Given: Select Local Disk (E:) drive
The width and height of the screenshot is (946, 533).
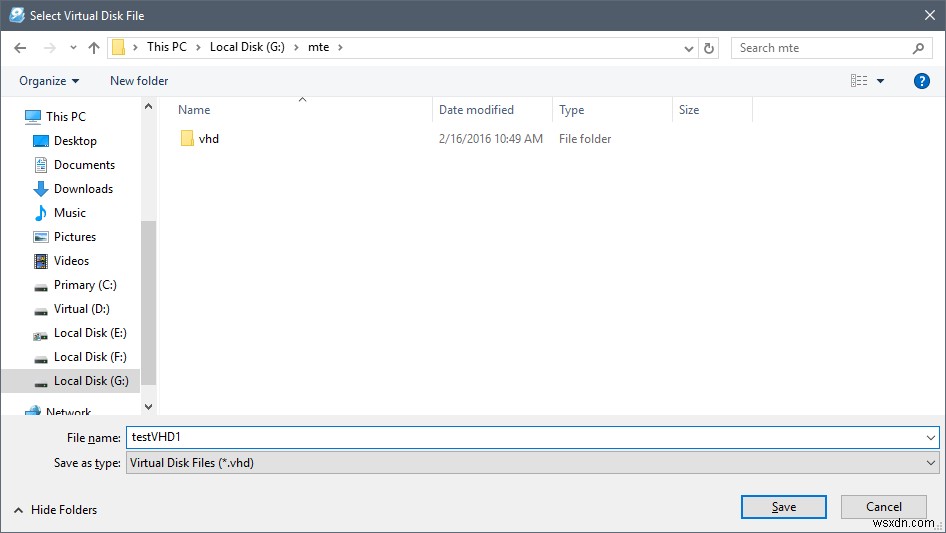Looking at the screenshot, I should pyautogui.click(x=90, y=333).
